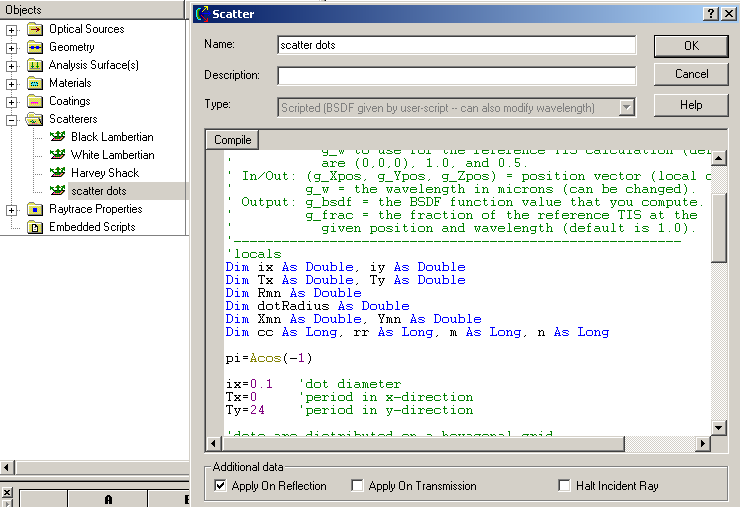Click into the Description text field

(456, 76)
